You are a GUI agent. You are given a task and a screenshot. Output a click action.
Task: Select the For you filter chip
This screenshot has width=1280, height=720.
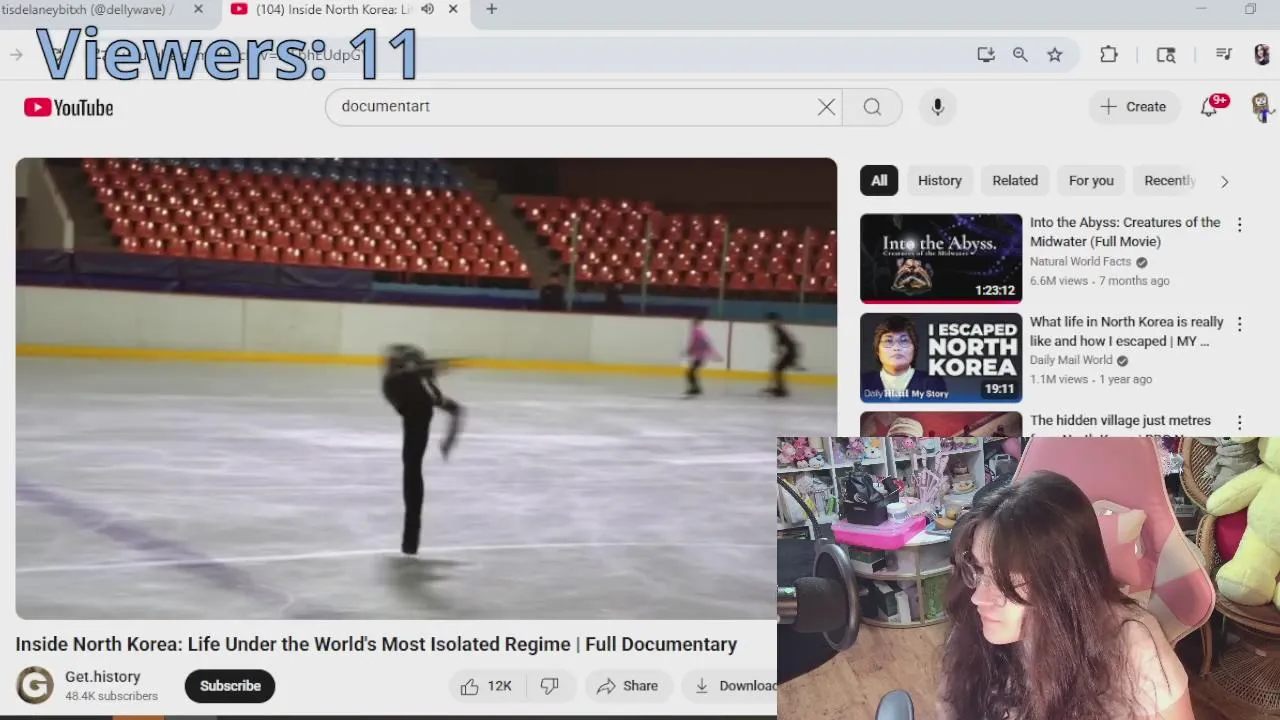1091,181
